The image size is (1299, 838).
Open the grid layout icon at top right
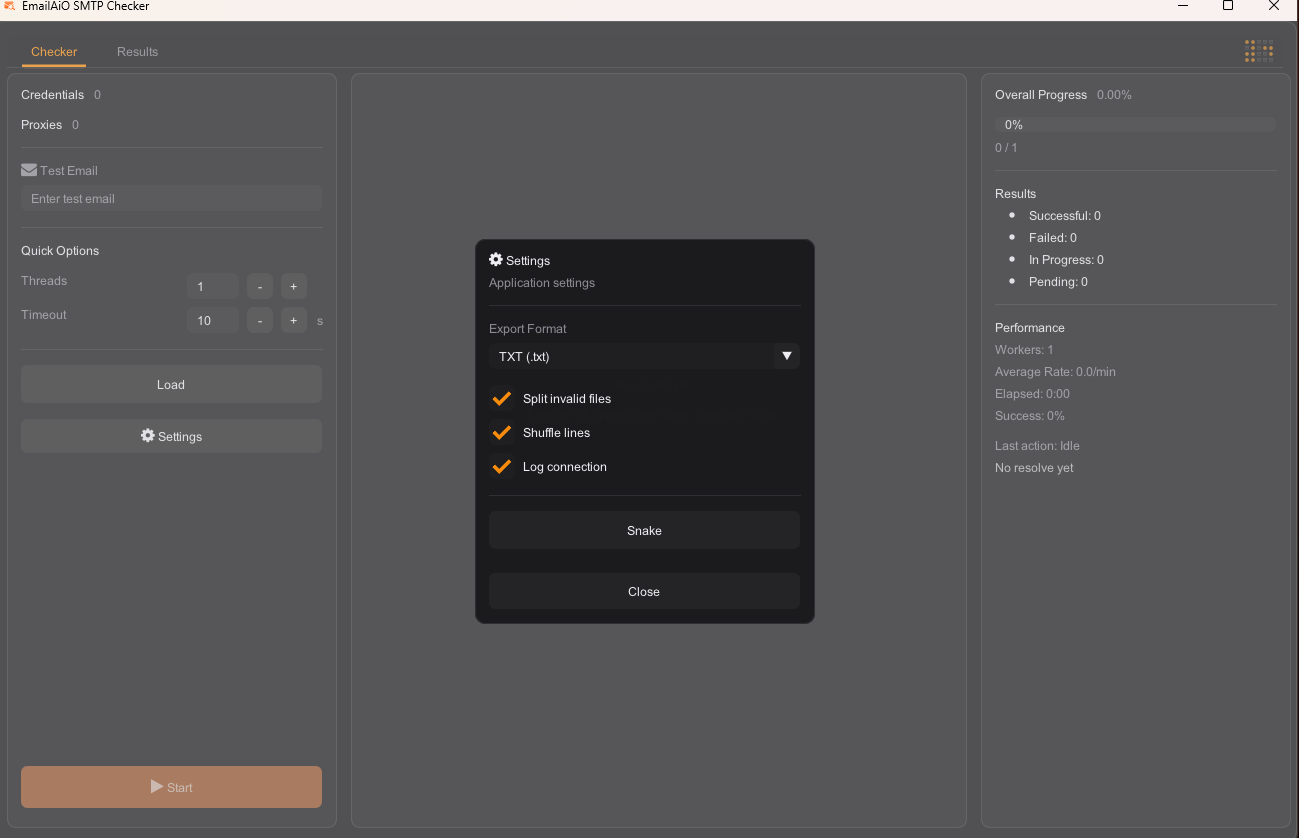pyautogui.click(x=1258, y=50)
